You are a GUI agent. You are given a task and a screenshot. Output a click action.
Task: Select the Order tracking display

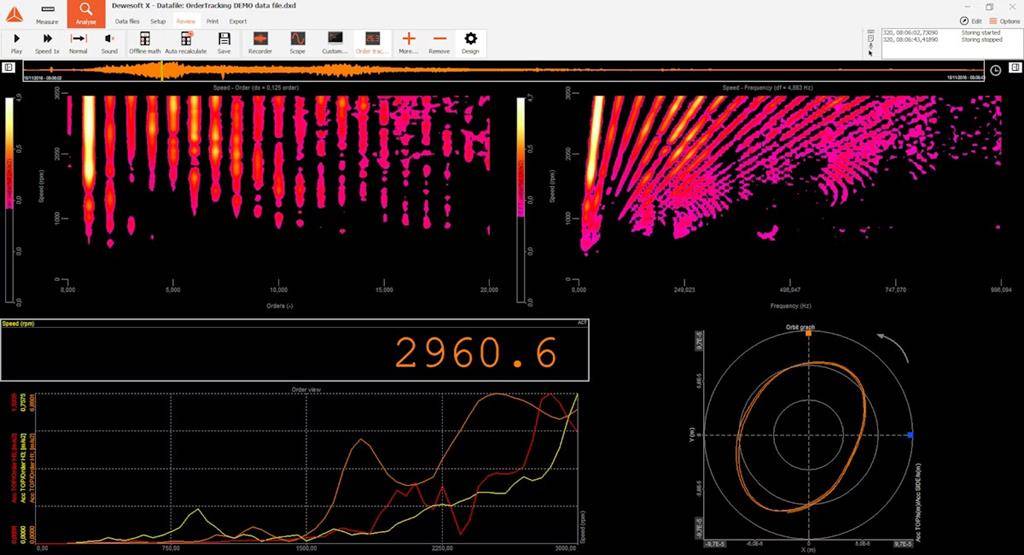pos(370,42)
